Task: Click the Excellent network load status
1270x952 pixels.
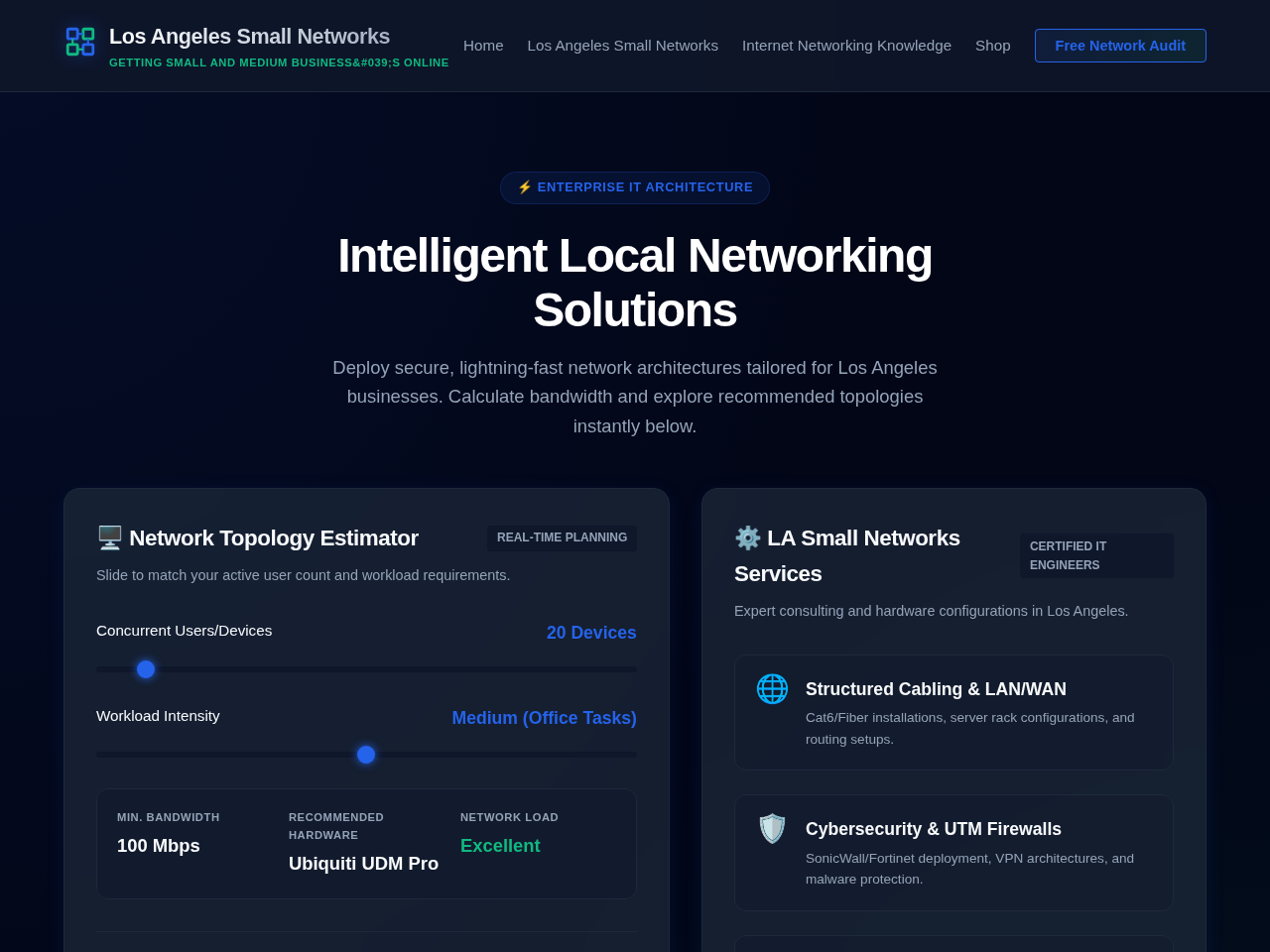Action: (500, 846)
